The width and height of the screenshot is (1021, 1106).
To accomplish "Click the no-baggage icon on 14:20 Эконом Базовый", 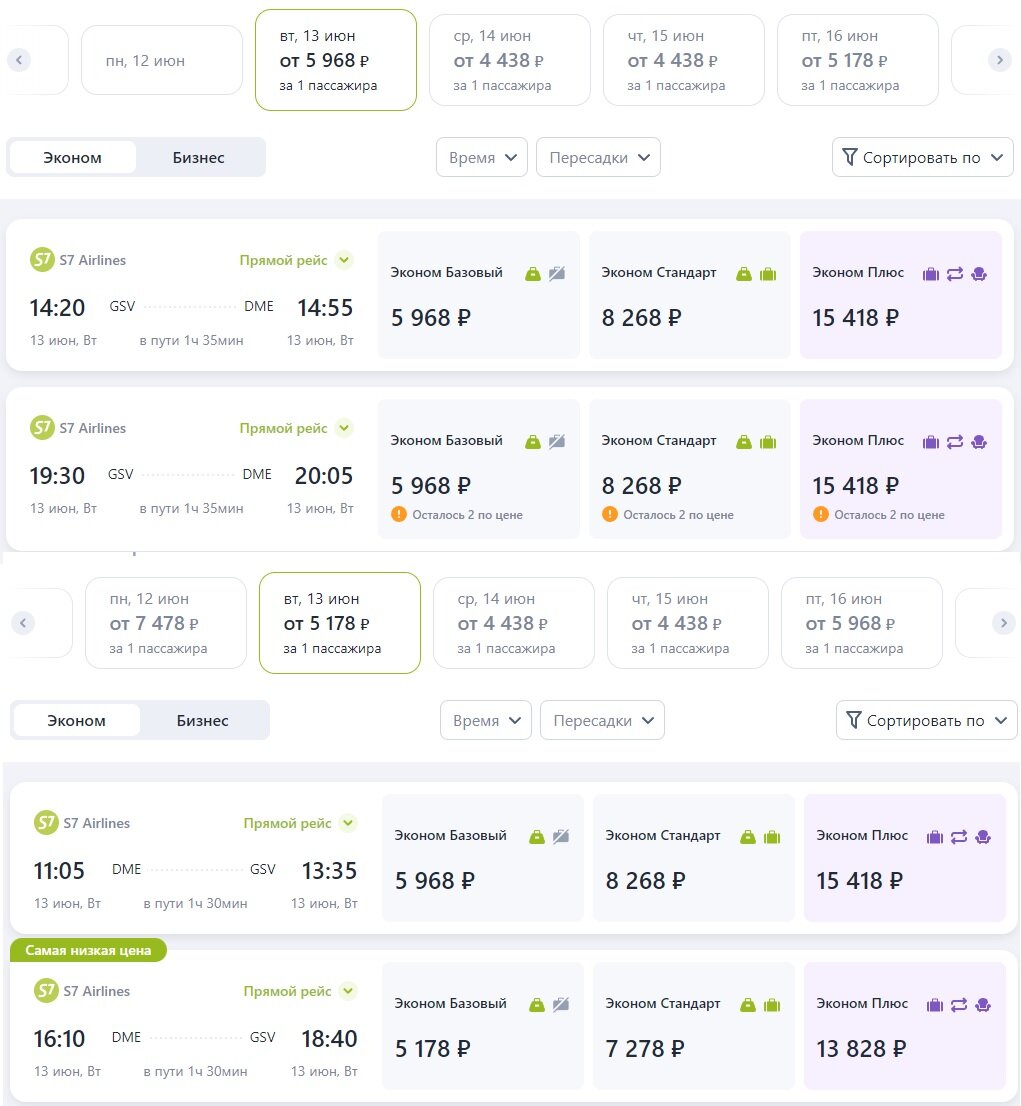I will click(557, 274).
